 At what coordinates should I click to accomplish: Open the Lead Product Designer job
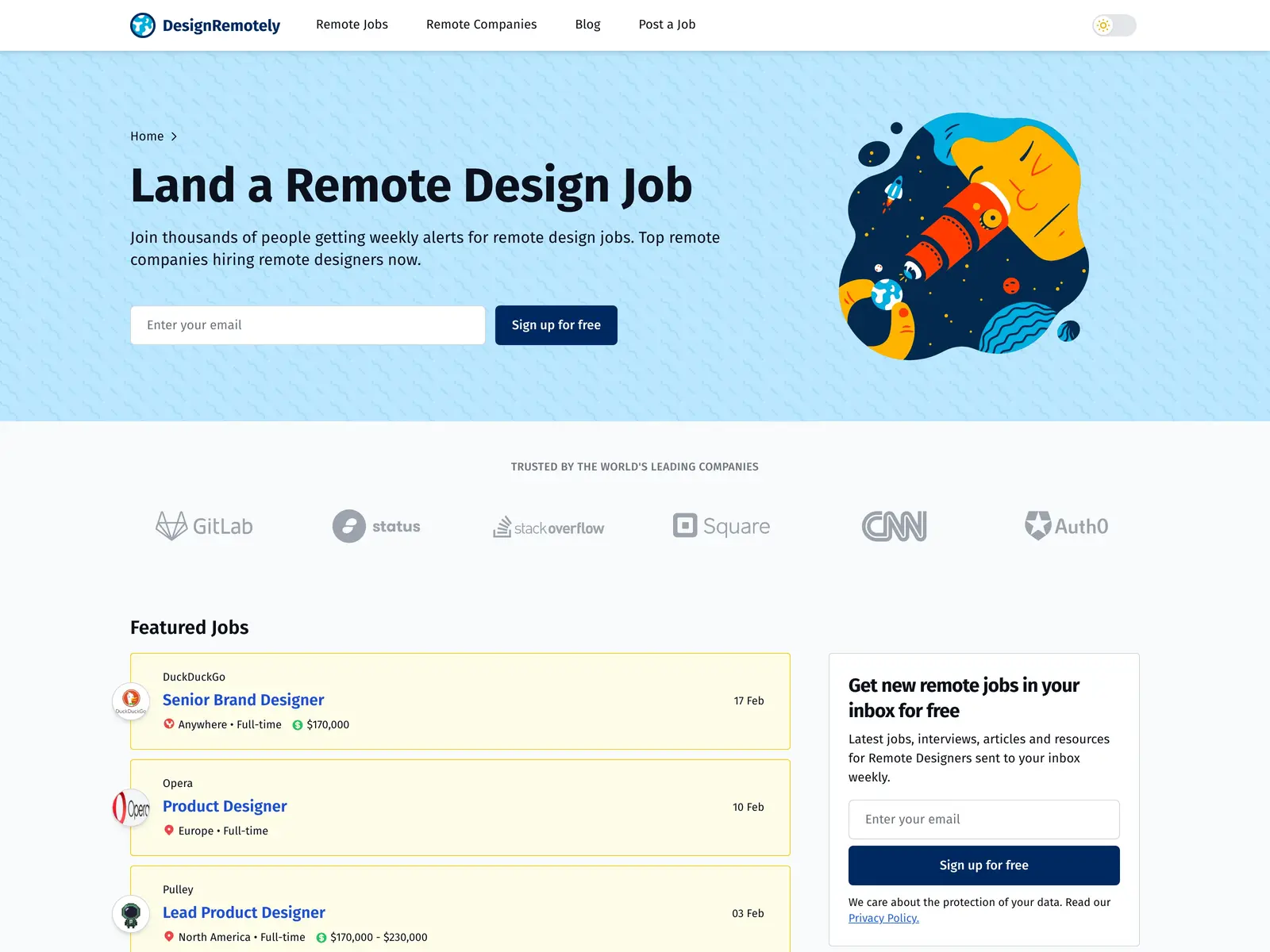(x=244, y=912)
